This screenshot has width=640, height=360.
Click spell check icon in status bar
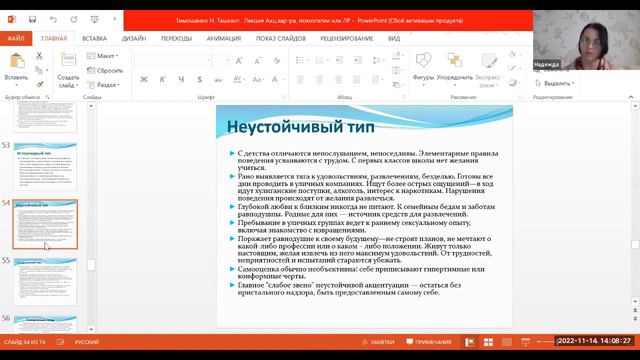(x=61, y=342)
